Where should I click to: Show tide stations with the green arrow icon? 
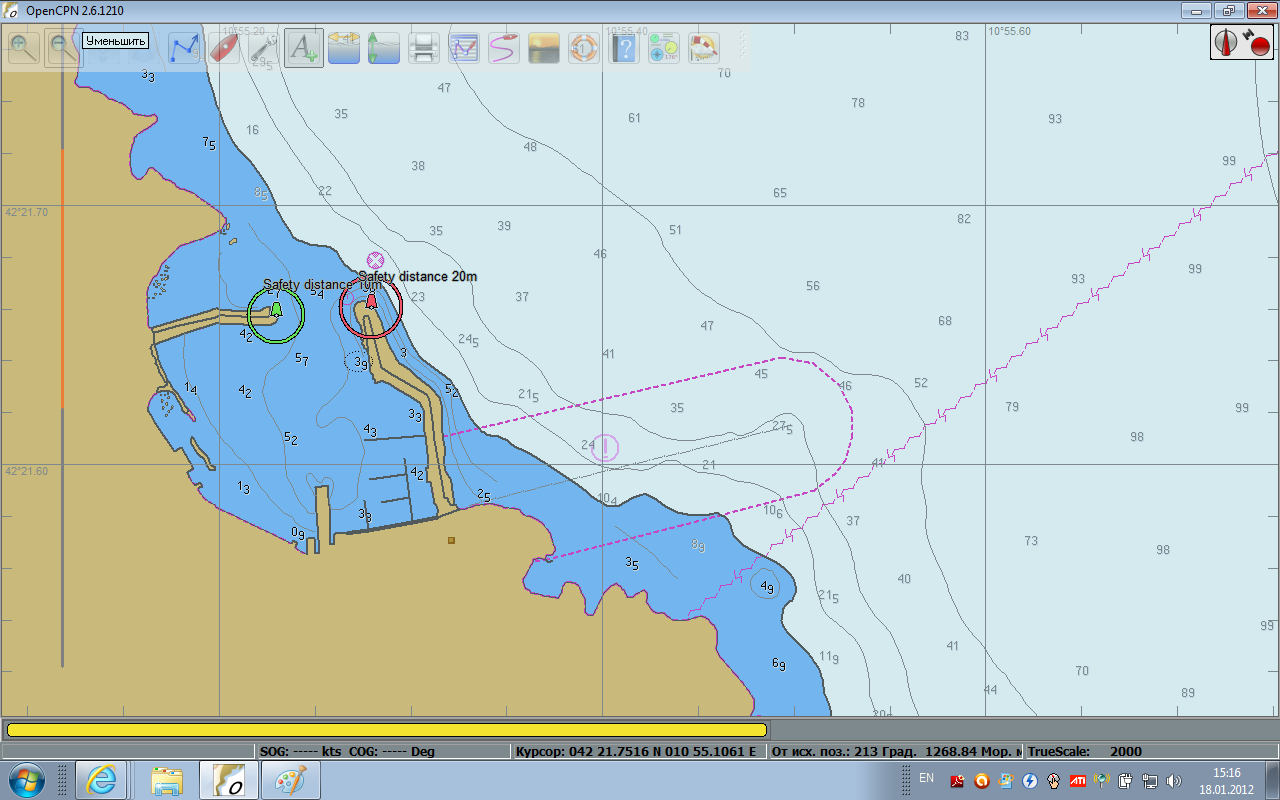(384, 47)
